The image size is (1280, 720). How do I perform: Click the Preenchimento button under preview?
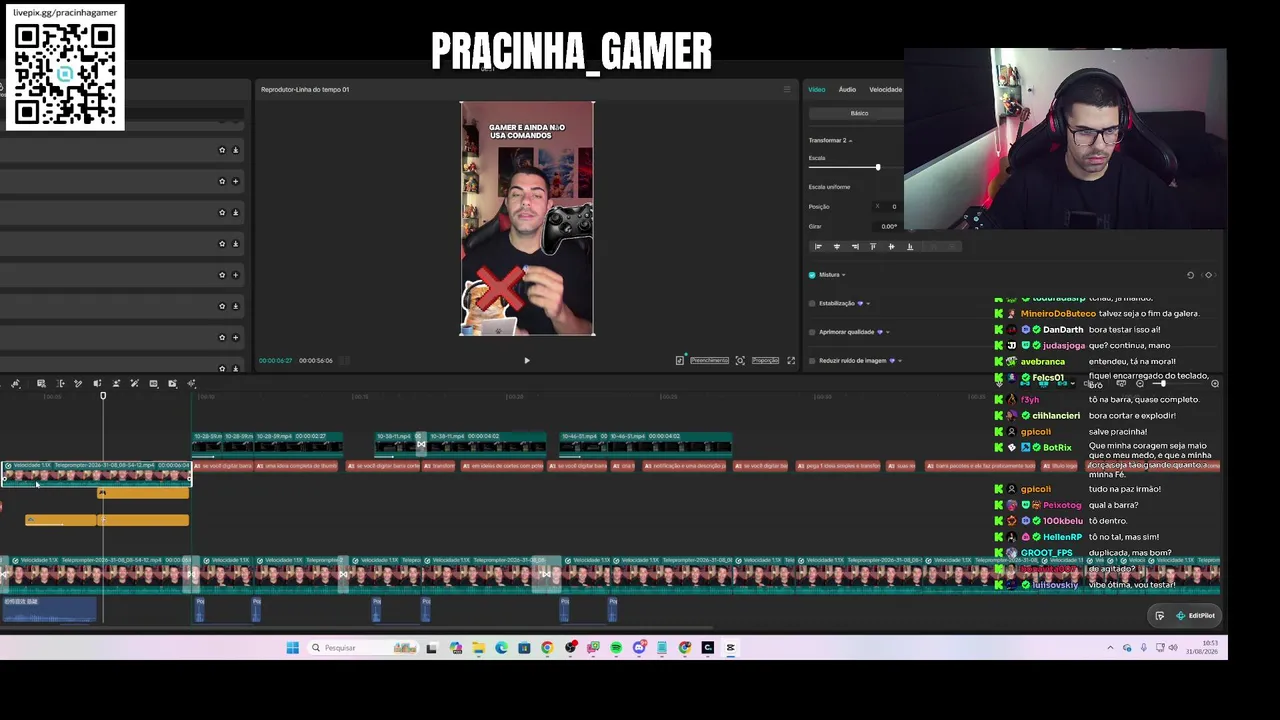709,360
